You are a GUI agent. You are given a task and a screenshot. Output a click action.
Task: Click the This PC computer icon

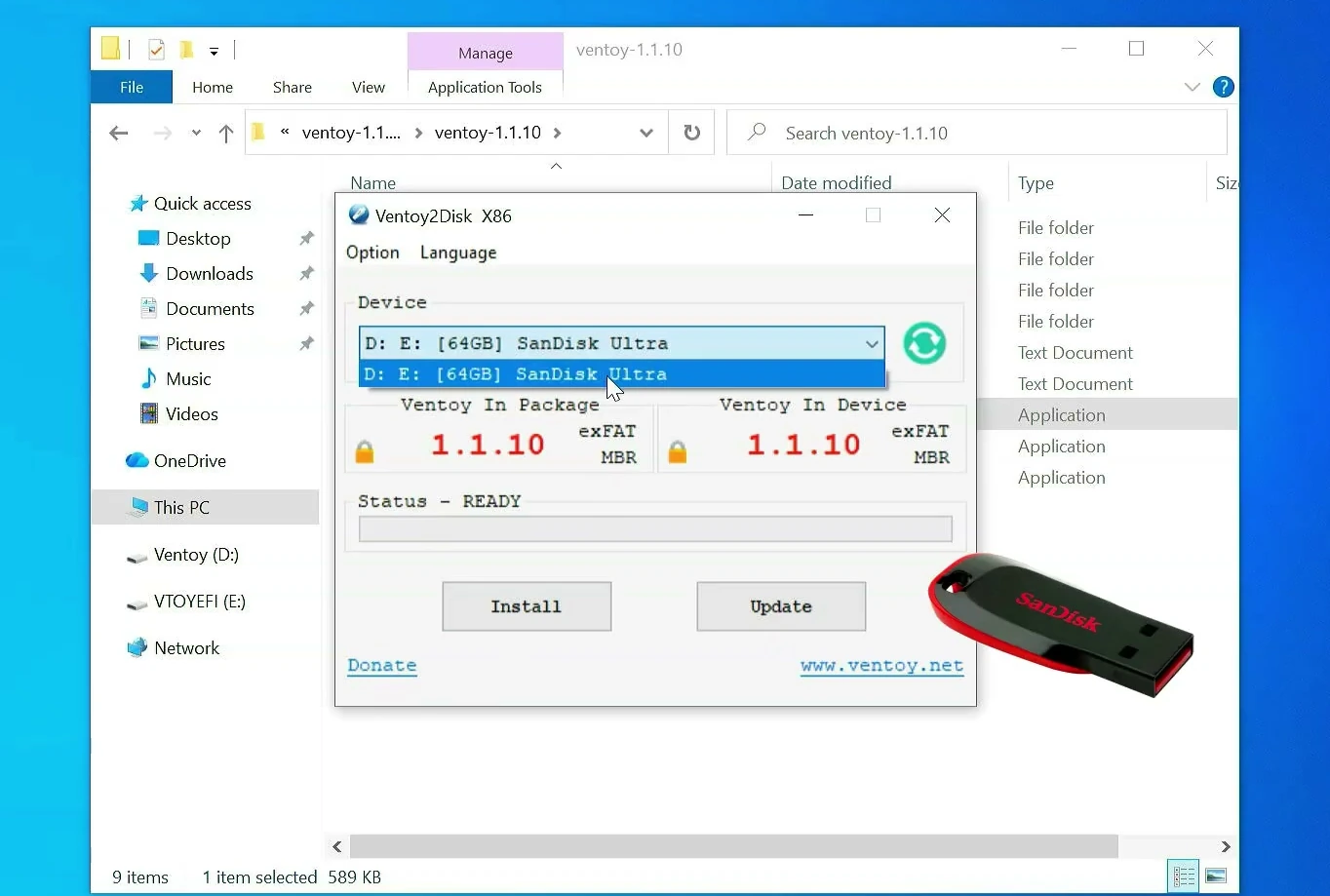138,507
